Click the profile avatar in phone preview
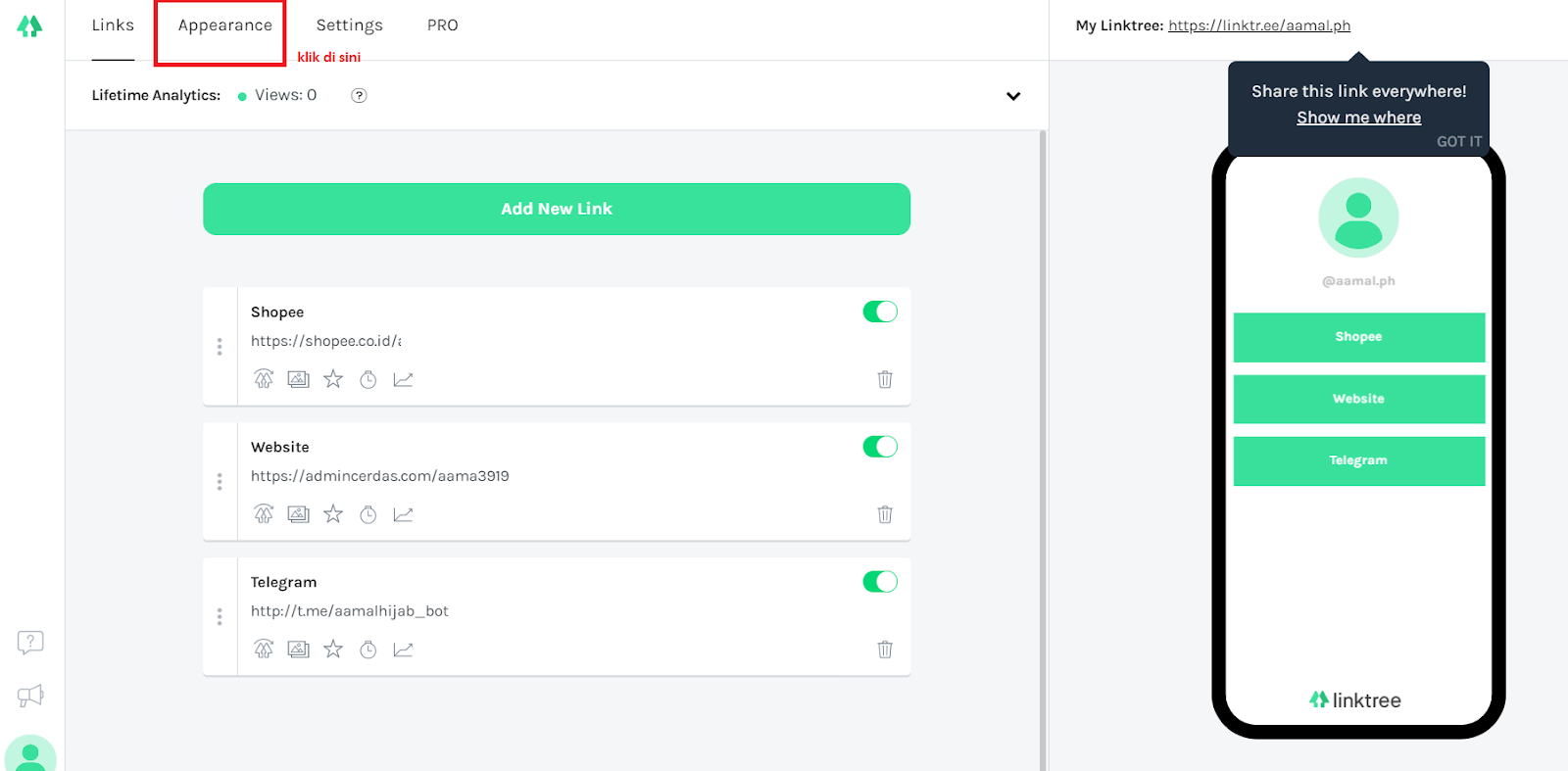The height and width of the screenshot is (771, 1568). [x=1358, y=217]
